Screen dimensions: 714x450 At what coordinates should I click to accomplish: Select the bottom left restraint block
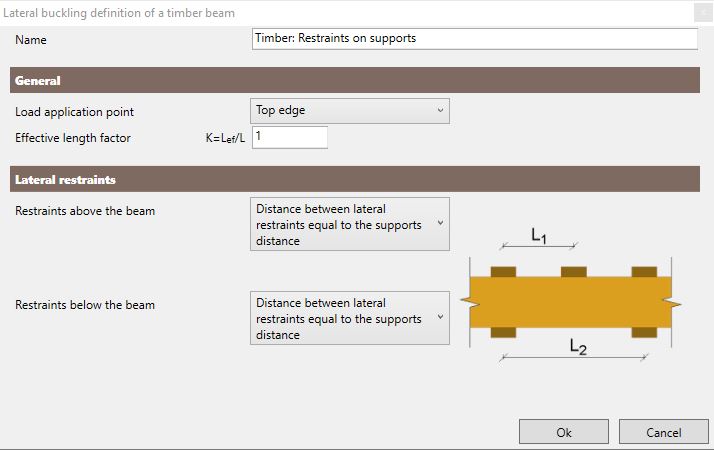click(x=503, y=332)
